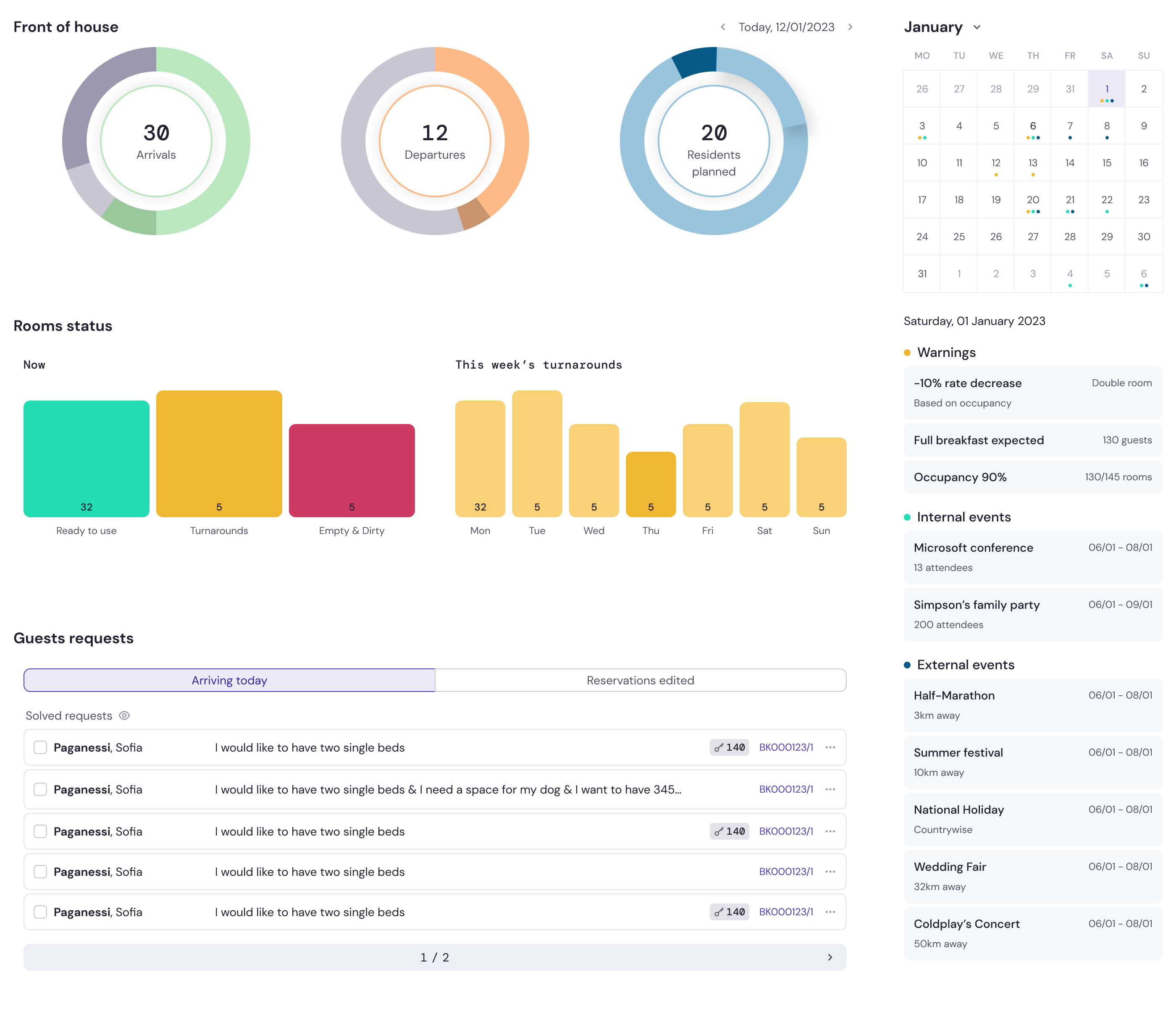The width and height of the screenshot is (1176, 1011).
Task: Open the Summer festival event card
Action: click(1032, 762)
